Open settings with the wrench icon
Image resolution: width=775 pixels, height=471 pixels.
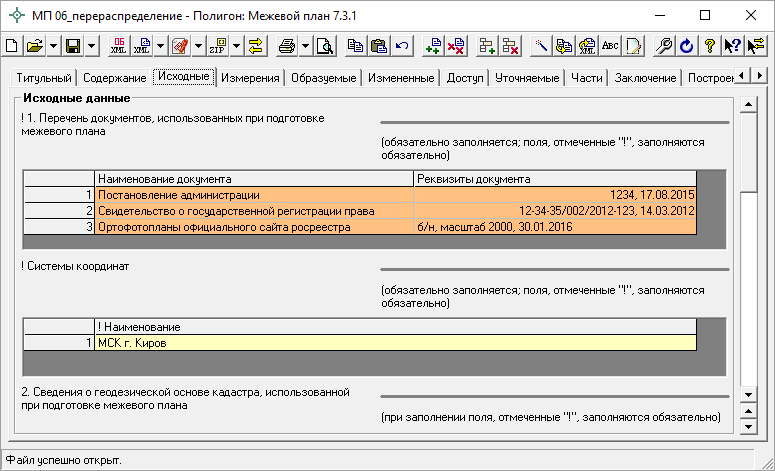664,46
